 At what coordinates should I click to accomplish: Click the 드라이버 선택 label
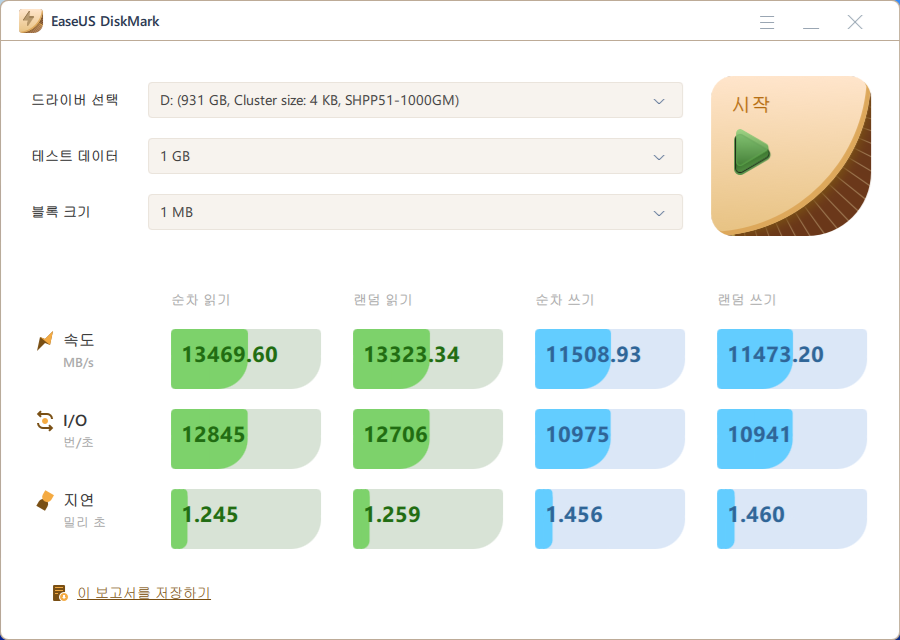(75, 100)
